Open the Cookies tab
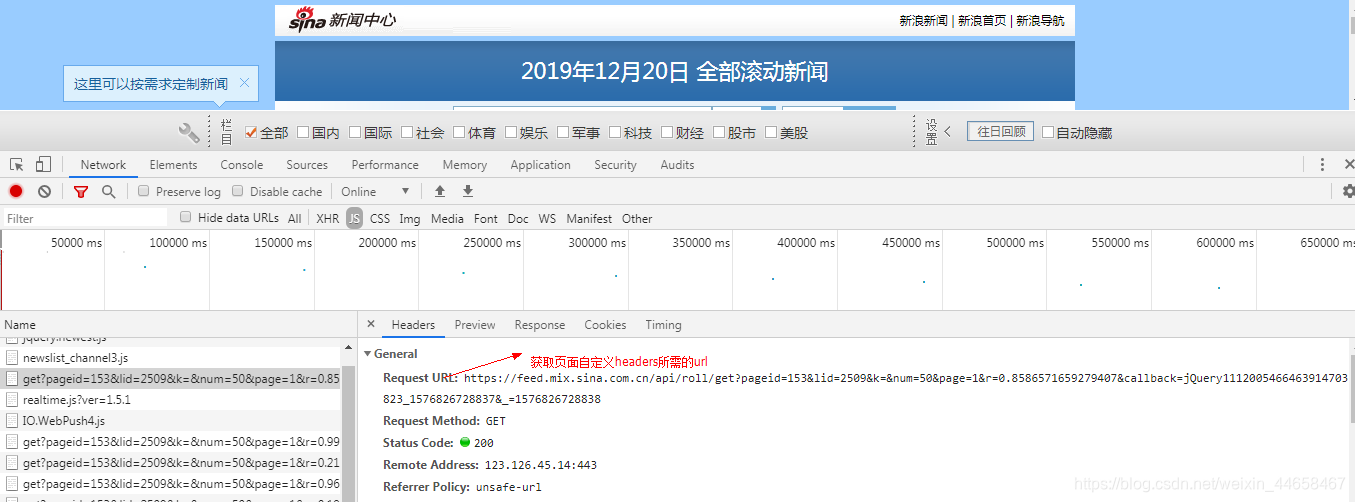This screenshot has height=502, width=1355. [605, 325]
